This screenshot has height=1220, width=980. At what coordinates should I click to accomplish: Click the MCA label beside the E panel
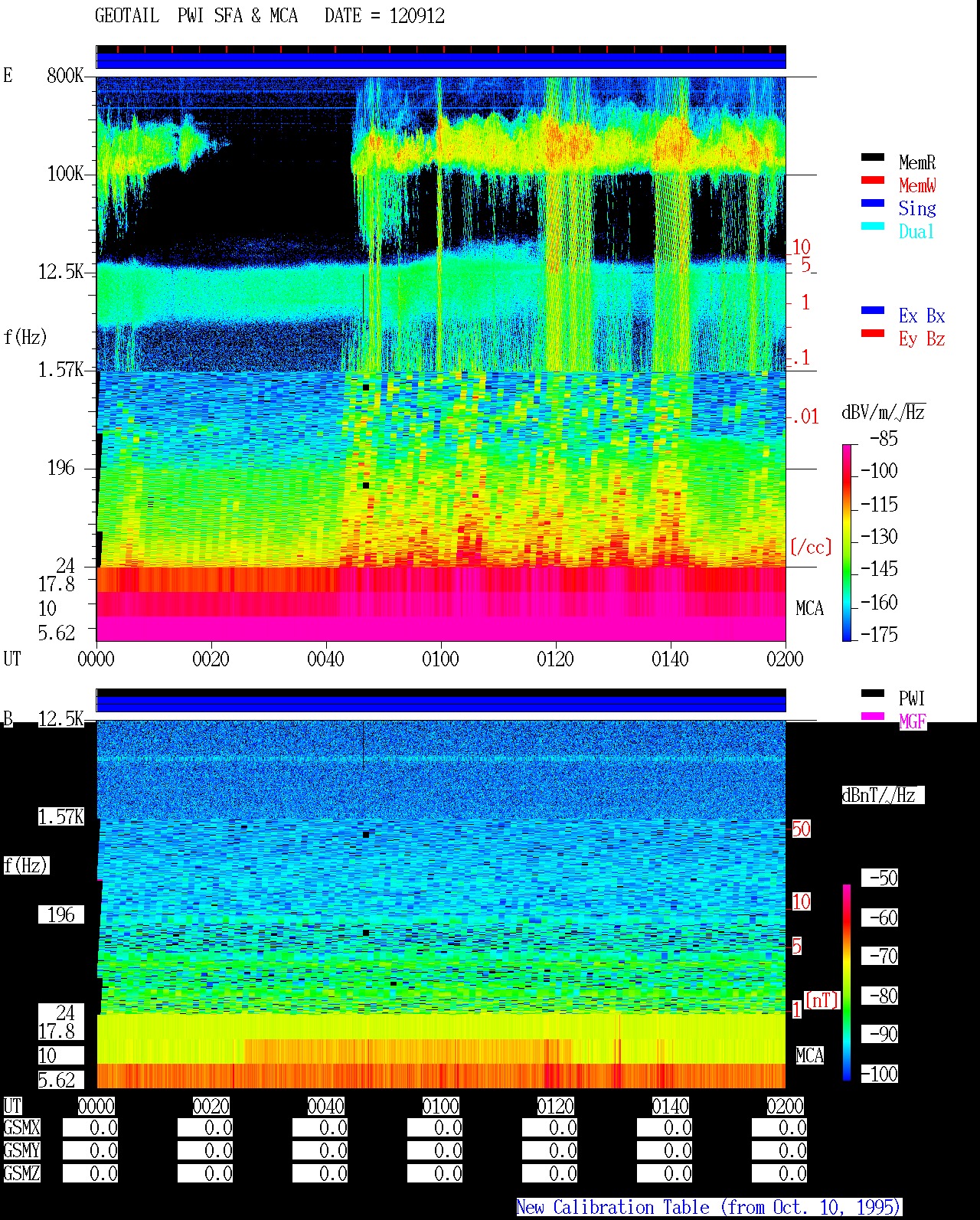tap(809, 609)
